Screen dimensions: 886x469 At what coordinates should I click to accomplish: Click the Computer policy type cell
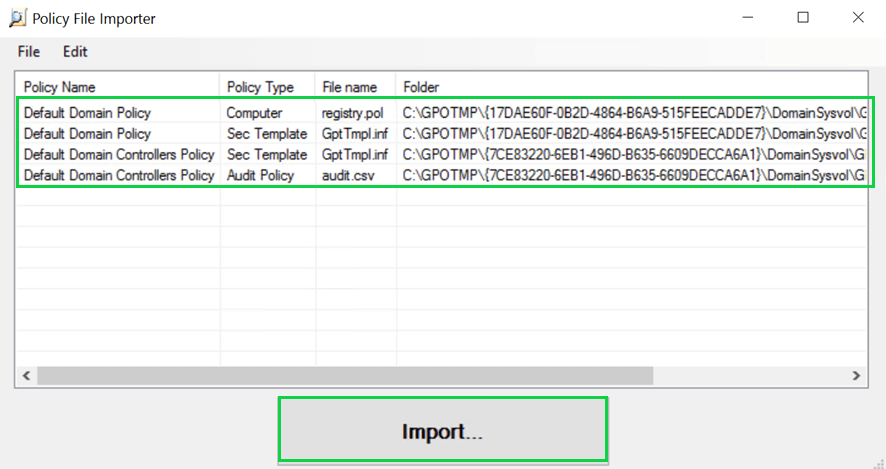click(254, 113)
